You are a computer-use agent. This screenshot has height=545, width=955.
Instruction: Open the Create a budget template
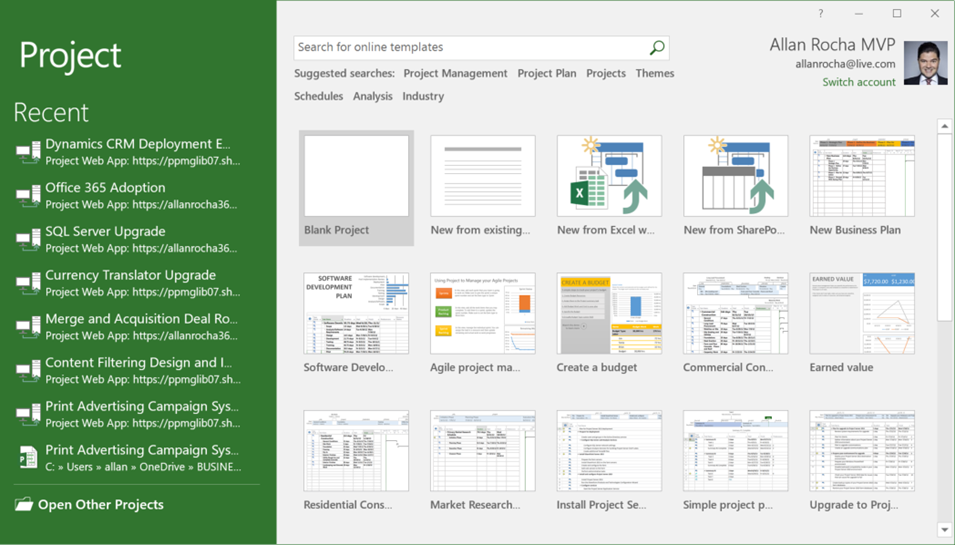pos(609,324)
